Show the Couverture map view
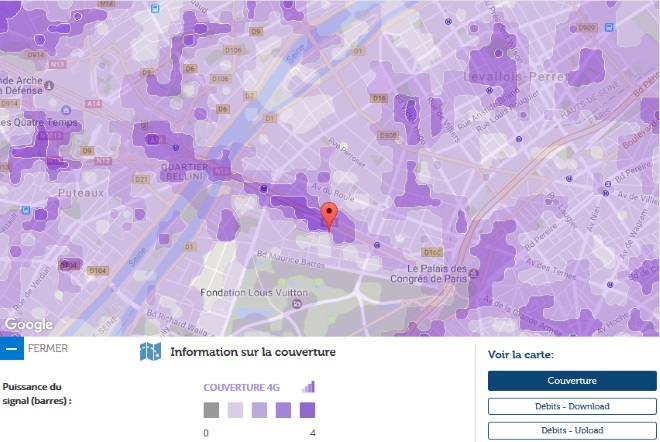 click(572, 381)
